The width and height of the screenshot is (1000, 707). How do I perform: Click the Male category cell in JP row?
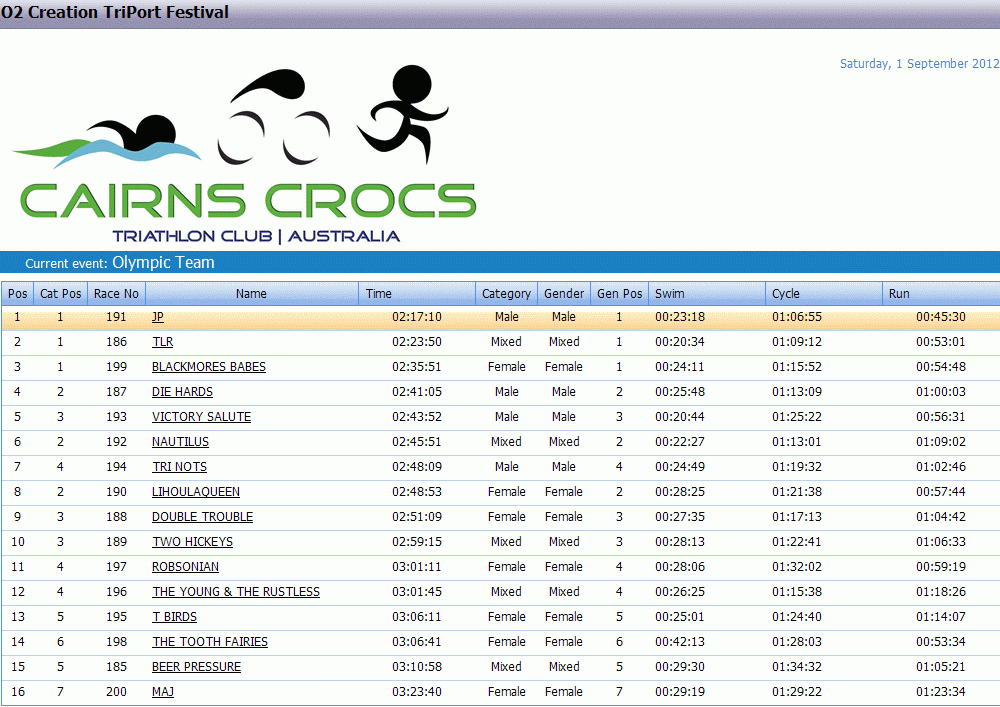[x=506, y=317]
